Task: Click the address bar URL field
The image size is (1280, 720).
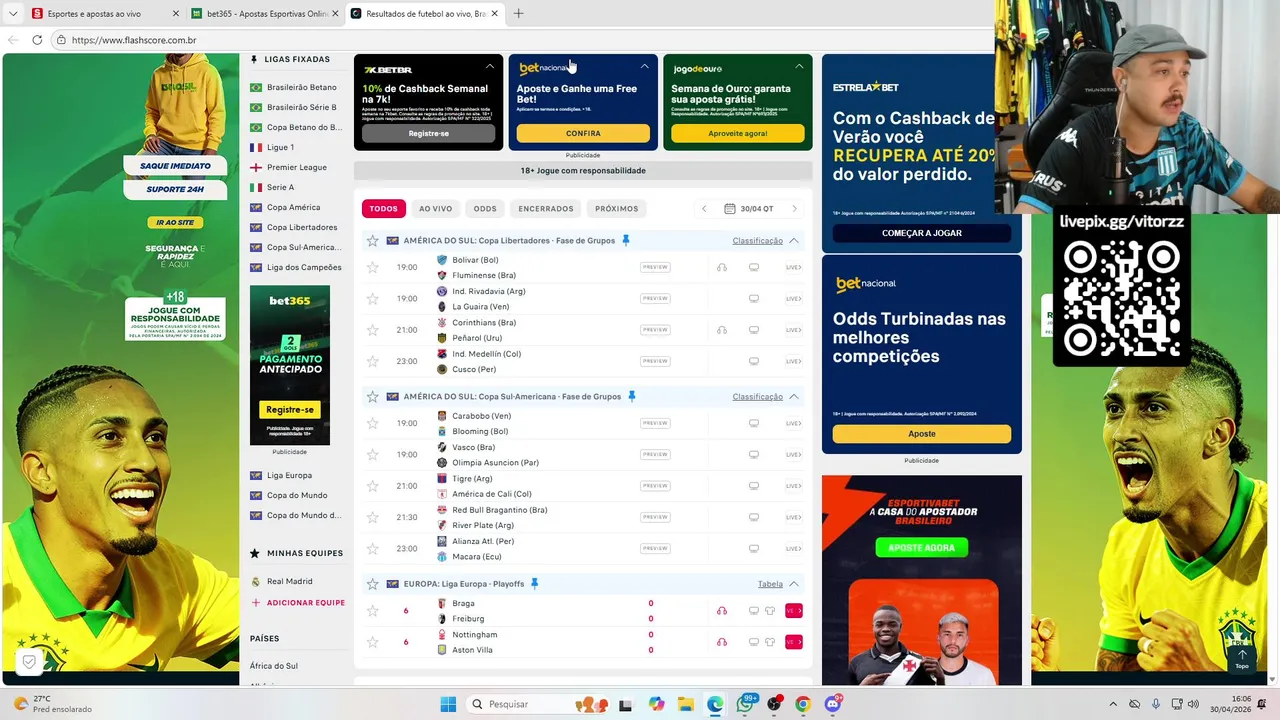Action: pos(520,40)
